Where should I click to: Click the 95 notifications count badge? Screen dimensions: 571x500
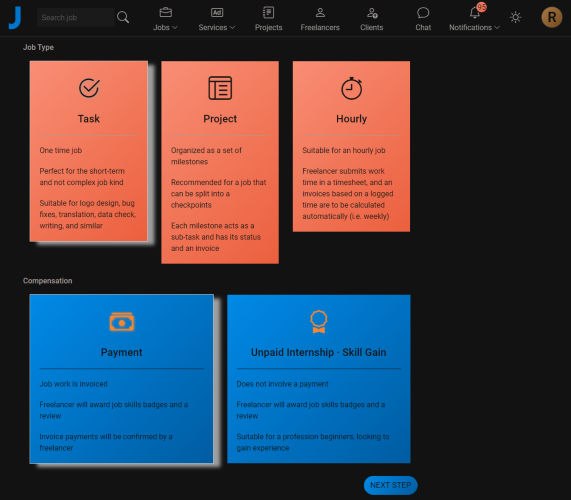coord(481,7)
